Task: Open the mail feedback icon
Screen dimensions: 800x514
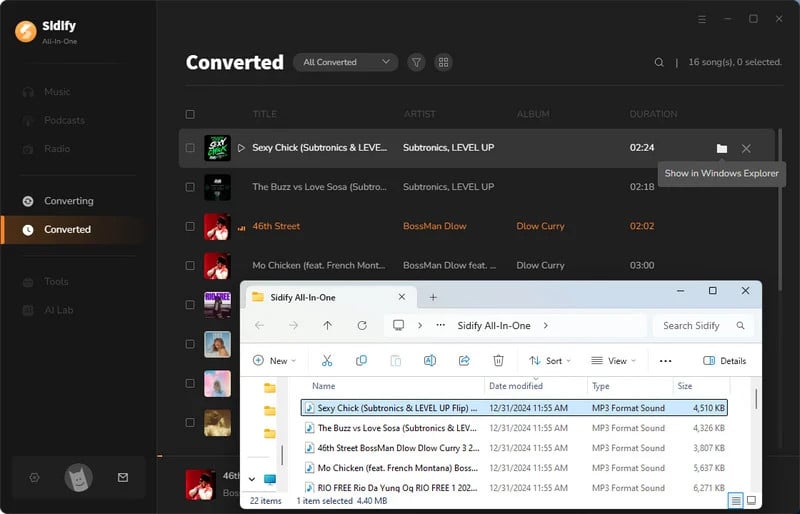Action: (123, 478)
